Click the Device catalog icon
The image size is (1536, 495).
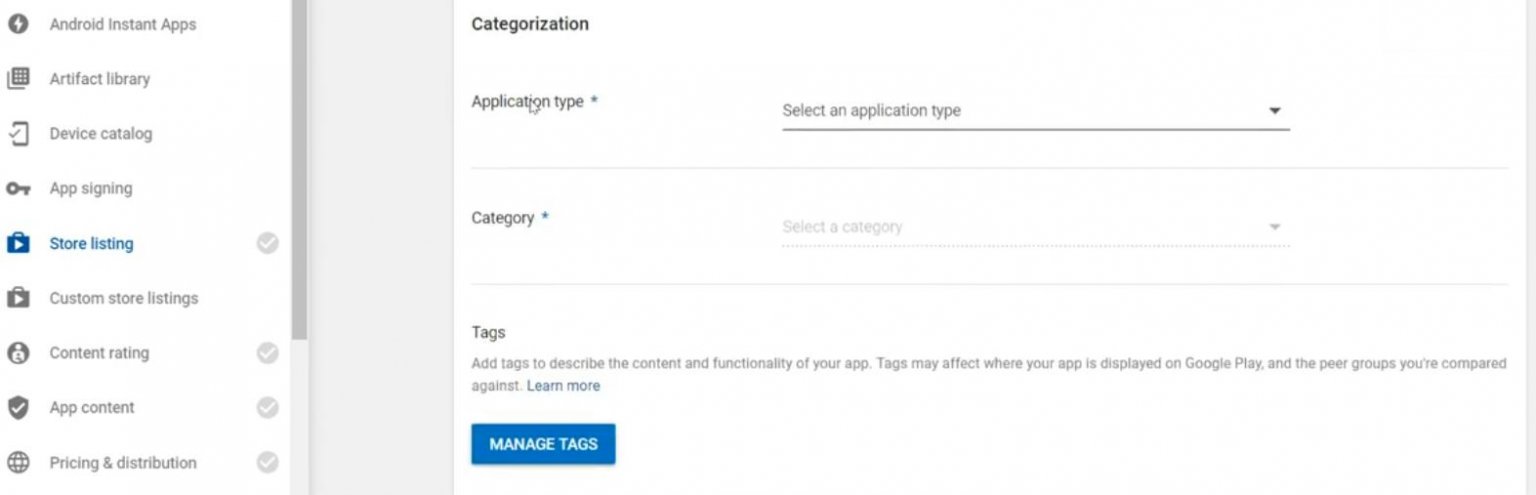pos(17,133)
